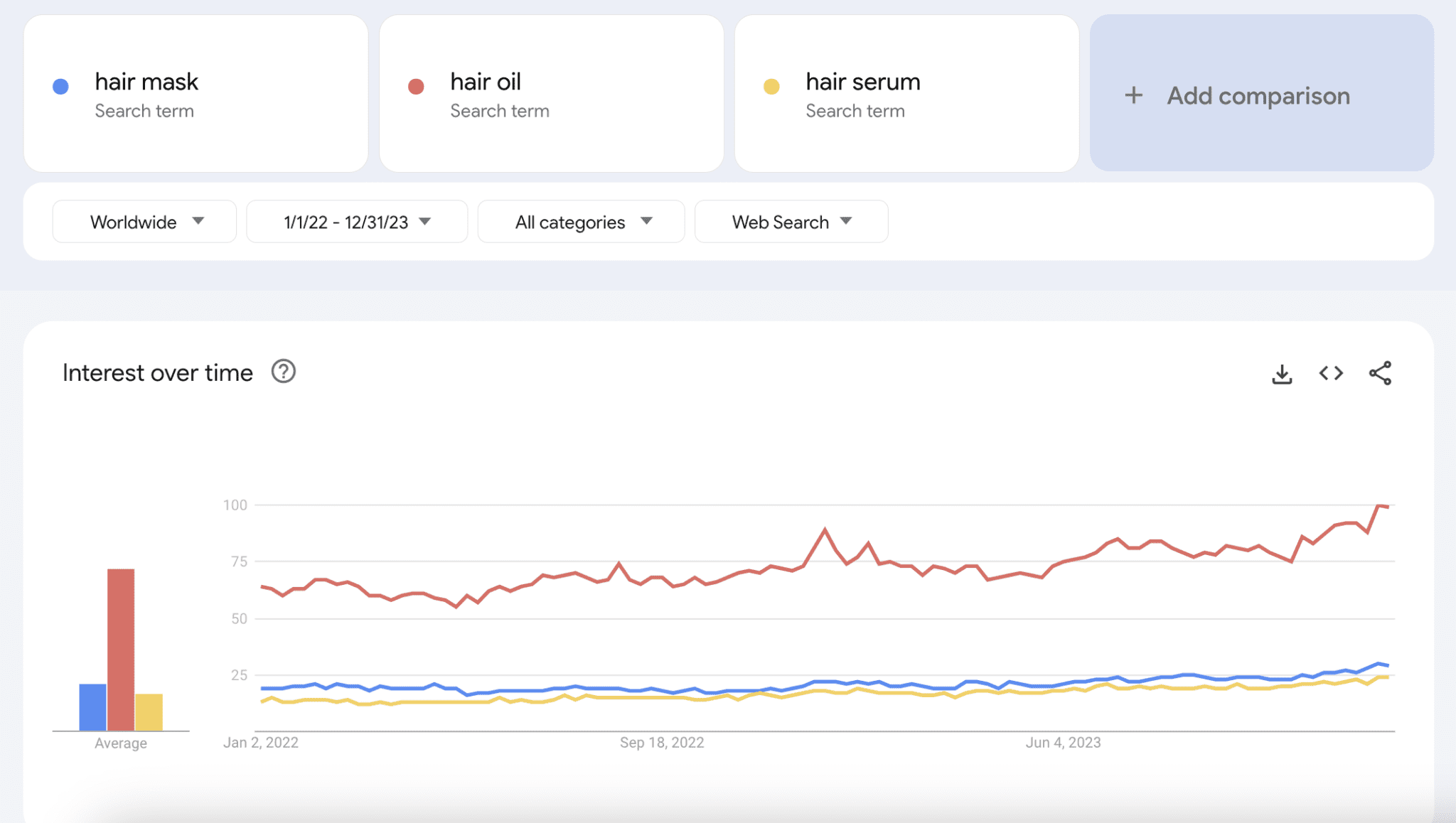Click the blue hair mask color dot
Screen dimensions: 1456x823
tap(61, 87)
